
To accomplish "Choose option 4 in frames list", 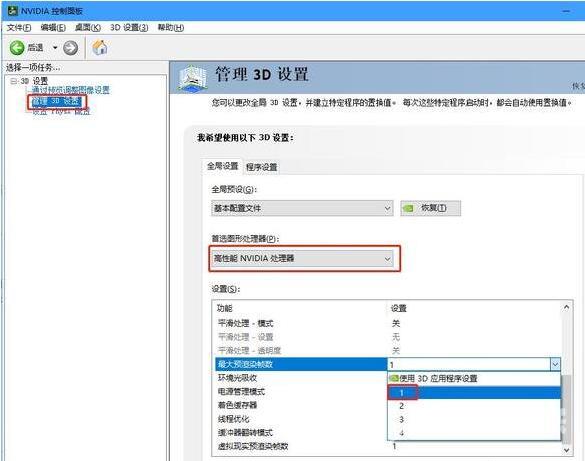I will [x=474, y=433].
